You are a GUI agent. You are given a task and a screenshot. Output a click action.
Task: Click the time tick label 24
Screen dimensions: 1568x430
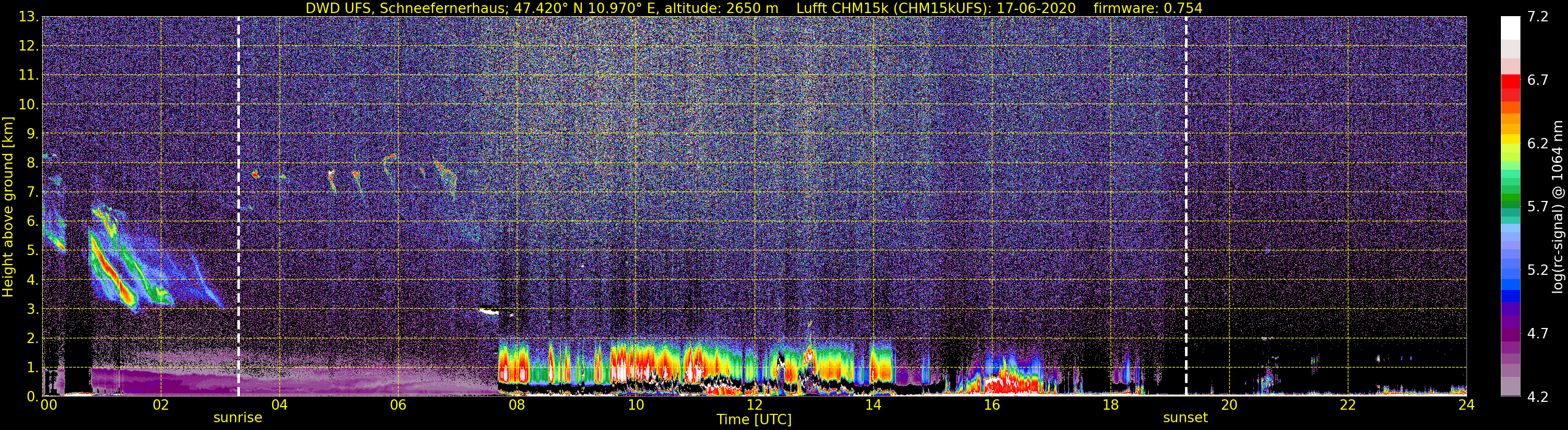click(x=1467, y=405)
